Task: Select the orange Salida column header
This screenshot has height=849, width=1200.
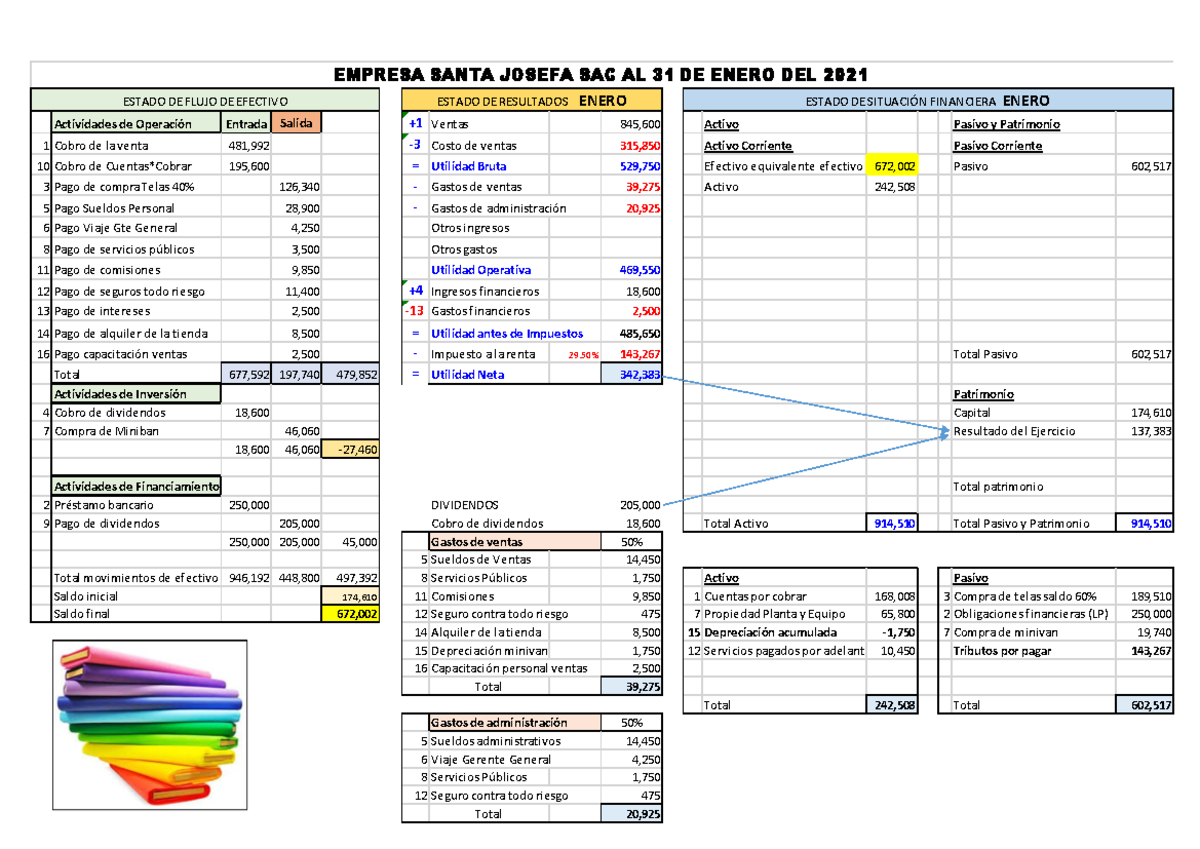Action: [x=296, y=123]
